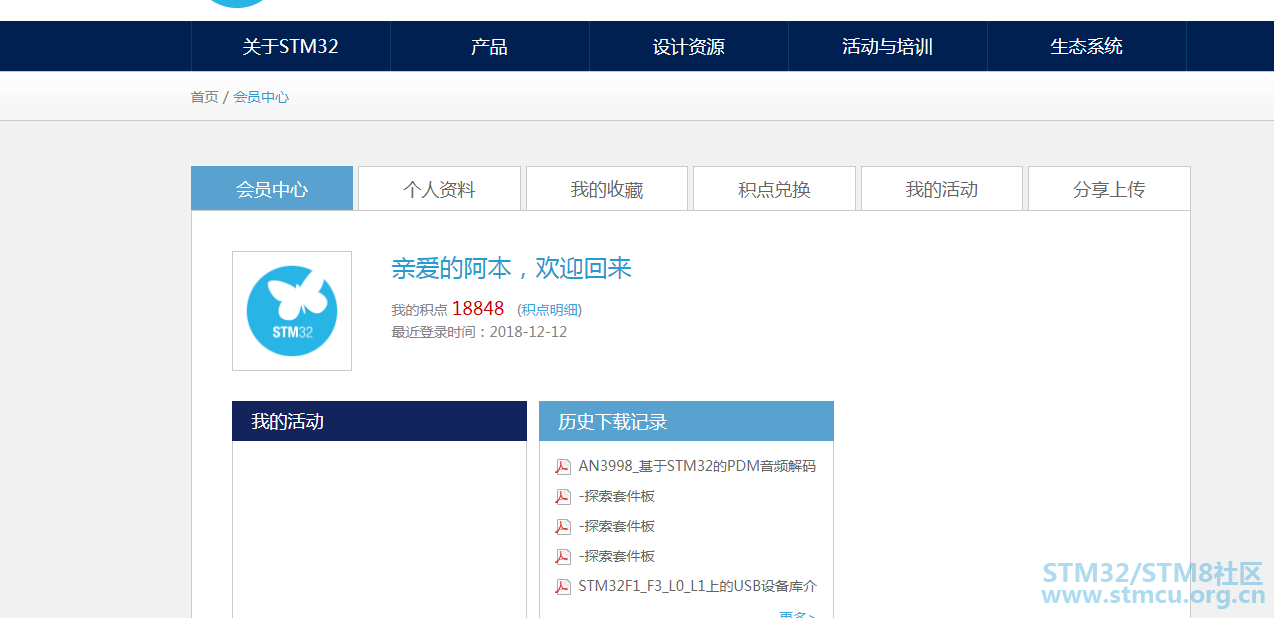Click PDF icon beside AN3998 download
The image size is (1274, 618).
(x=563, y=467)
